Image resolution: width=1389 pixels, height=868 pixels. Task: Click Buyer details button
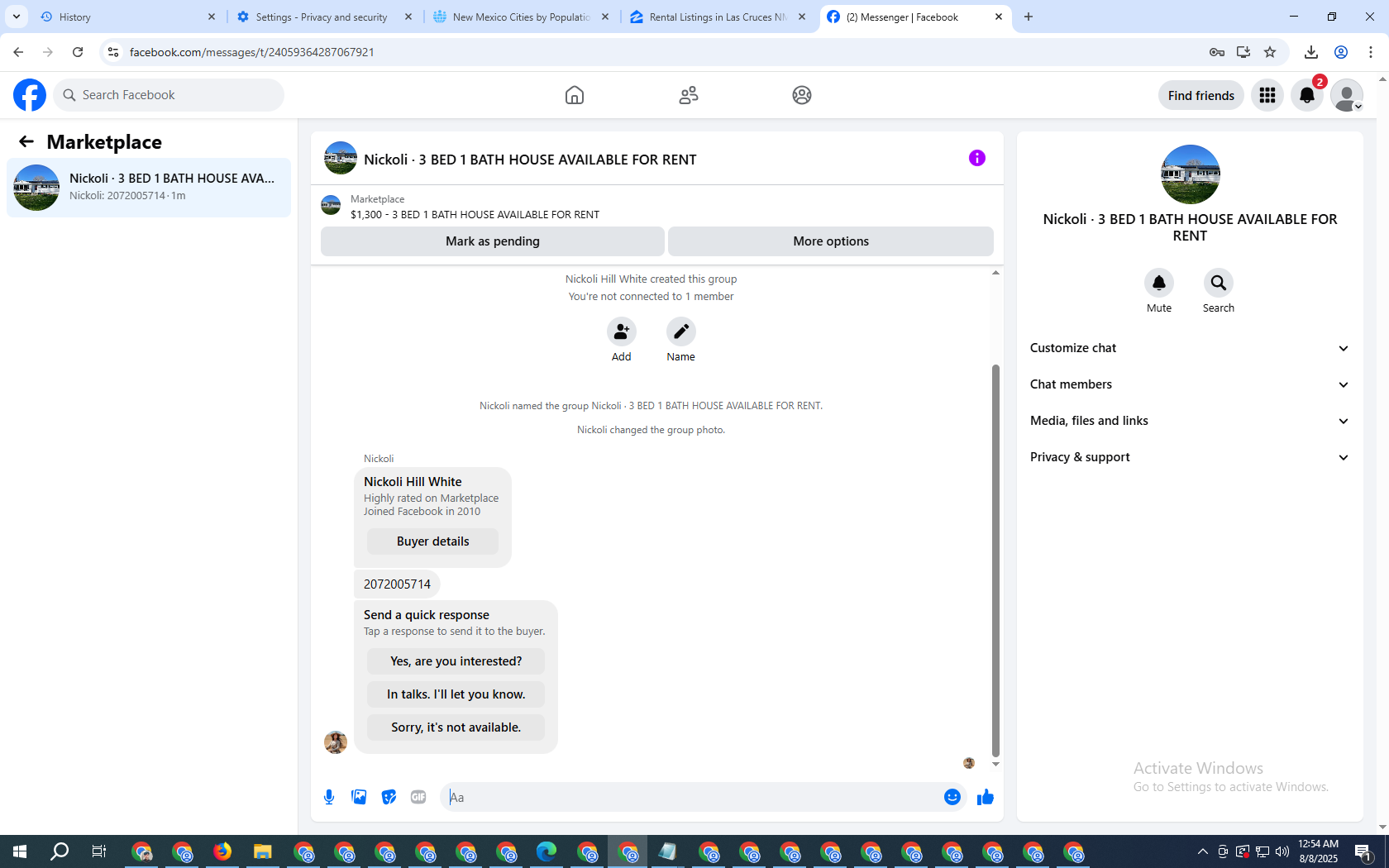(x=432, y=541)
